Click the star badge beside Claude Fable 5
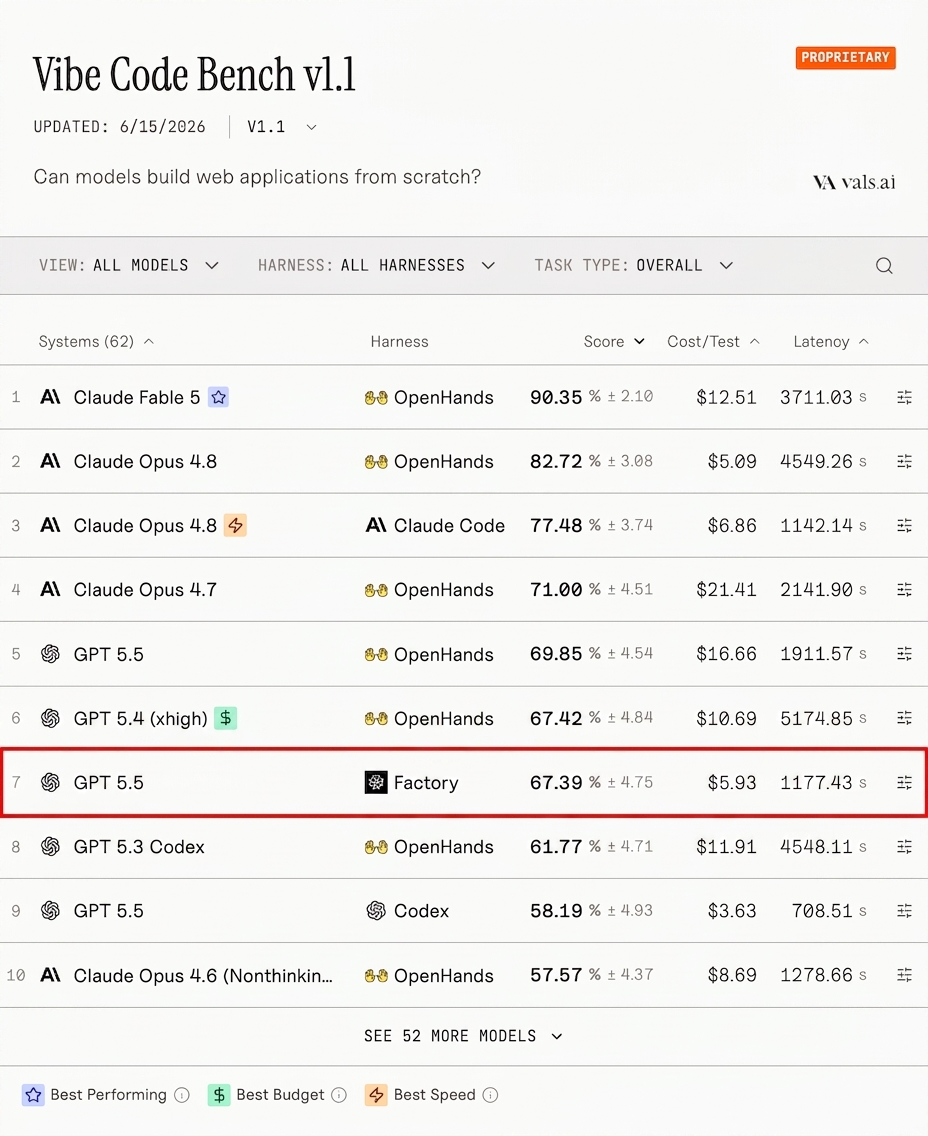The width and height of the screenshot is (928, 1136). [x=219, y=397]
